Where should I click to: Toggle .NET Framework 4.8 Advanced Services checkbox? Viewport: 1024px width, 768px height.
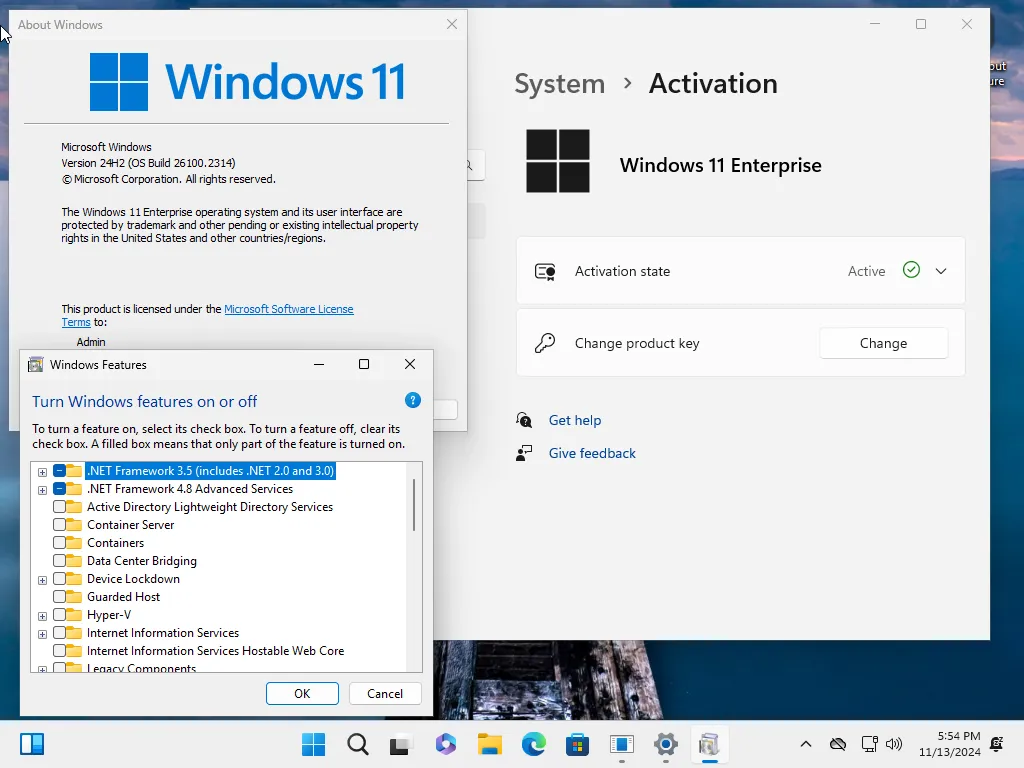59,488
